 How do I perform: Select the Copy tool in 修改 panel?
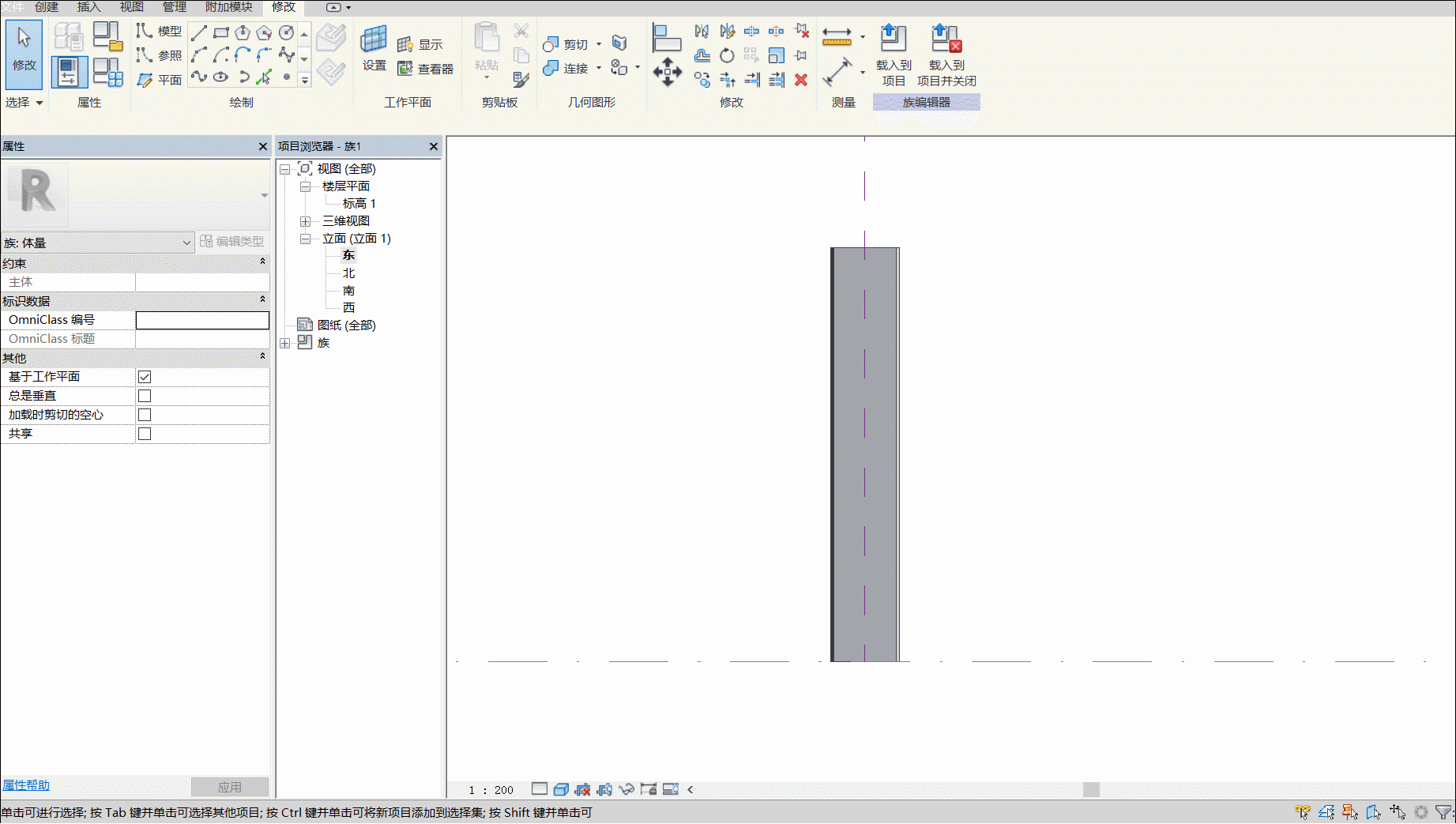click(x=702, y=79)
